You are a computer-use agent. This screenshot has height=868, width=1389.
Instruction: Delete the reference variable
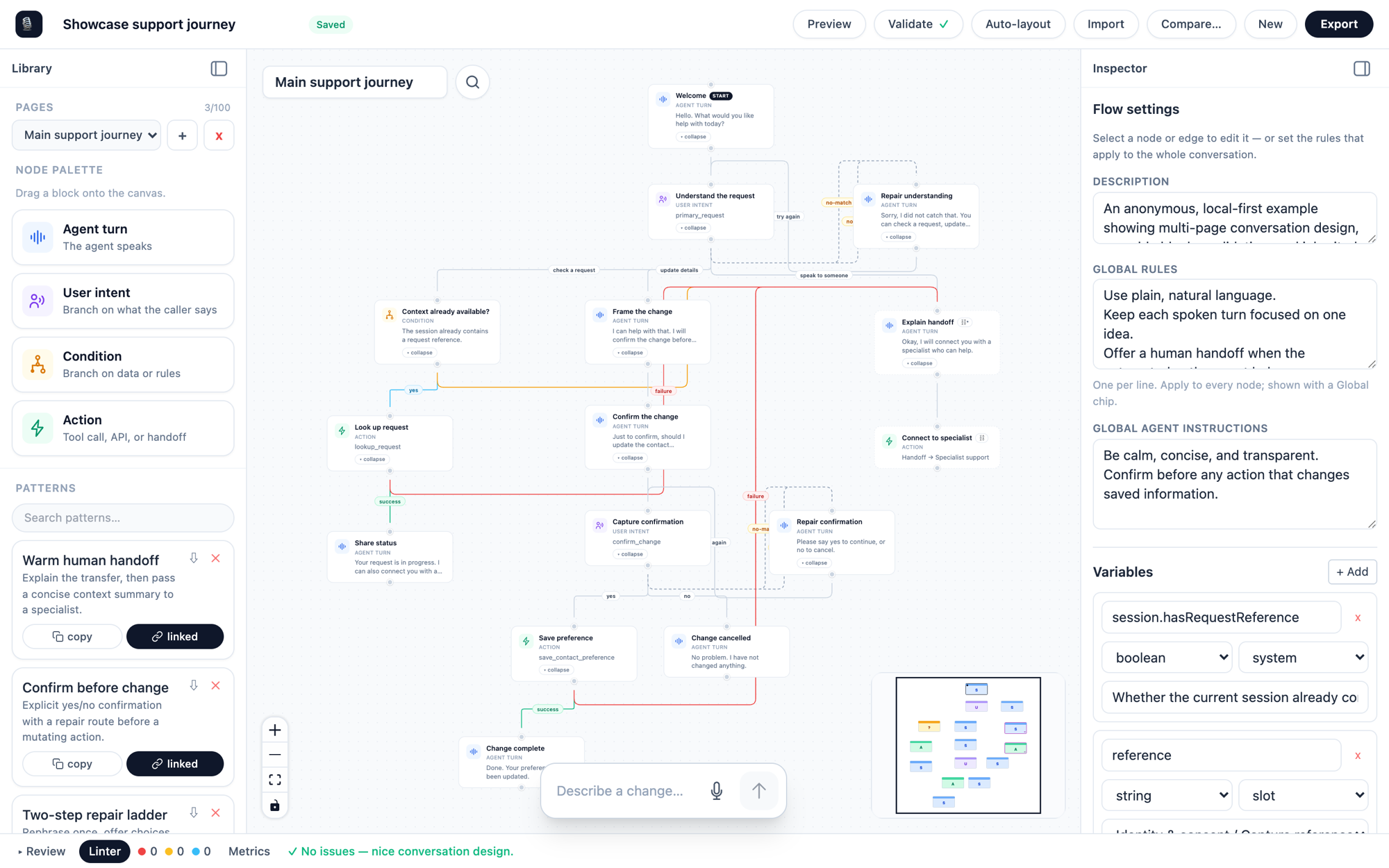pyautogui.click(x=1358, y=756)
